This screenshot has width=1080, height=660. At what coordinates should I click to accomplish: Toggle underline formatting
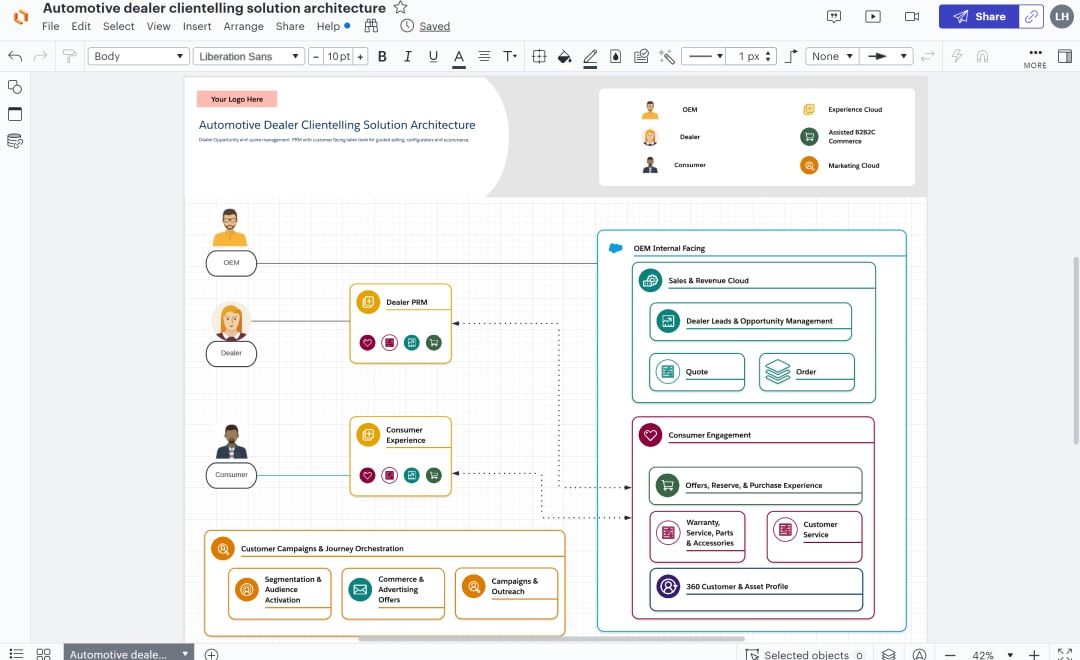point(433,57)
